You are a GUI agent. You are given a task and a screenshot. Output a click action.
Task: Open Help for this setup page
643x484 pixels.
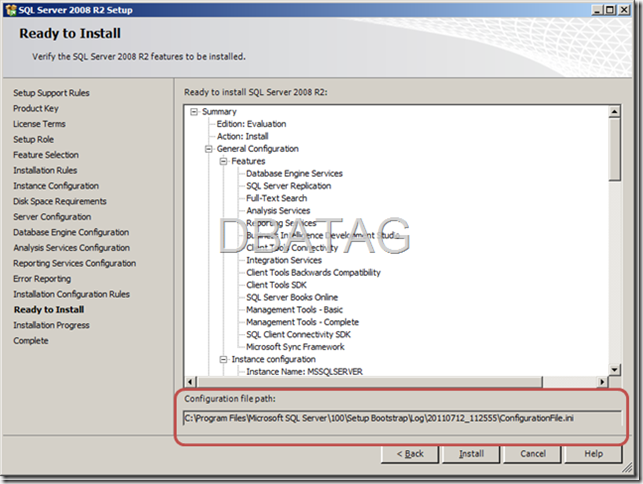pos(593,454)
